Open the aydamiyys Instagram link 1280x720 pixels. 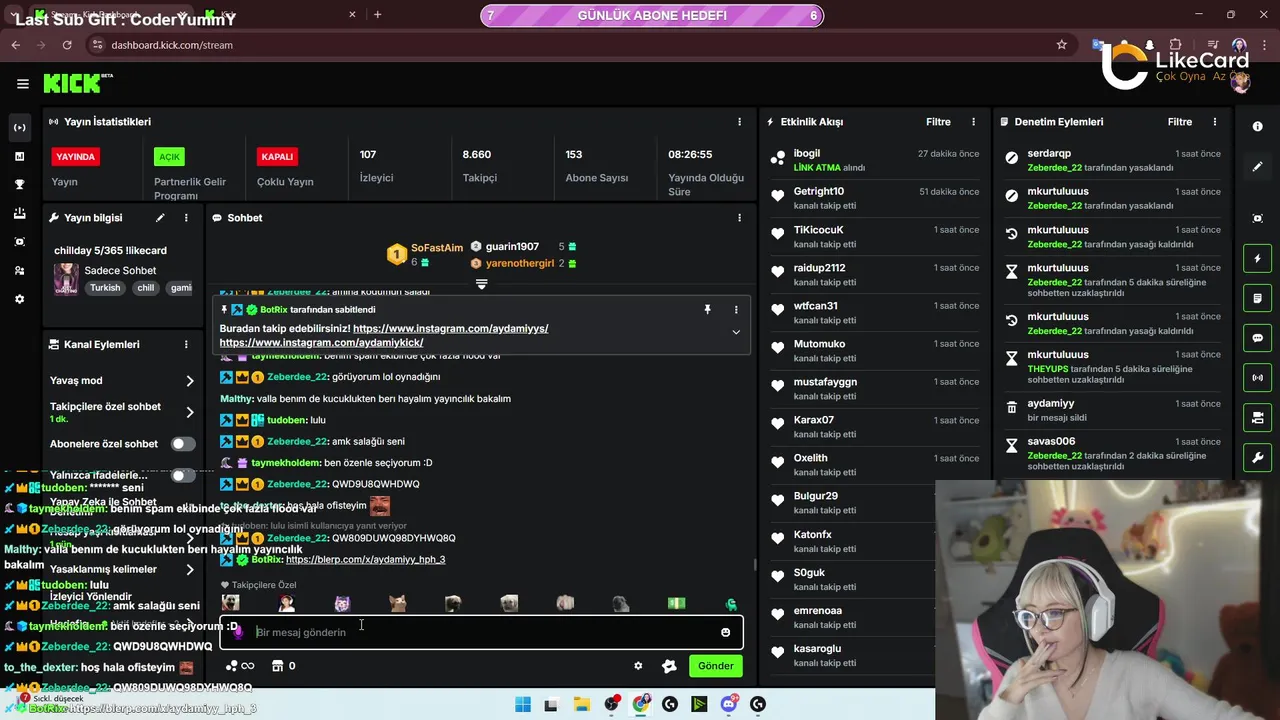click(450, 328)
